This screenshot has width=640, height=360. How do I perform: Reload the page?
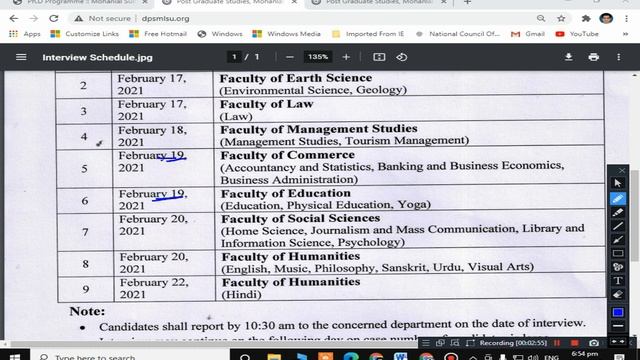tap(53, 18)
